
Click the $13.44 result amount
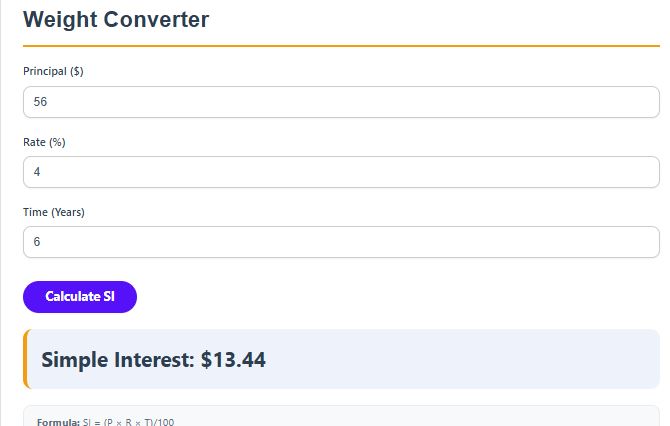(x=233, y=360)
